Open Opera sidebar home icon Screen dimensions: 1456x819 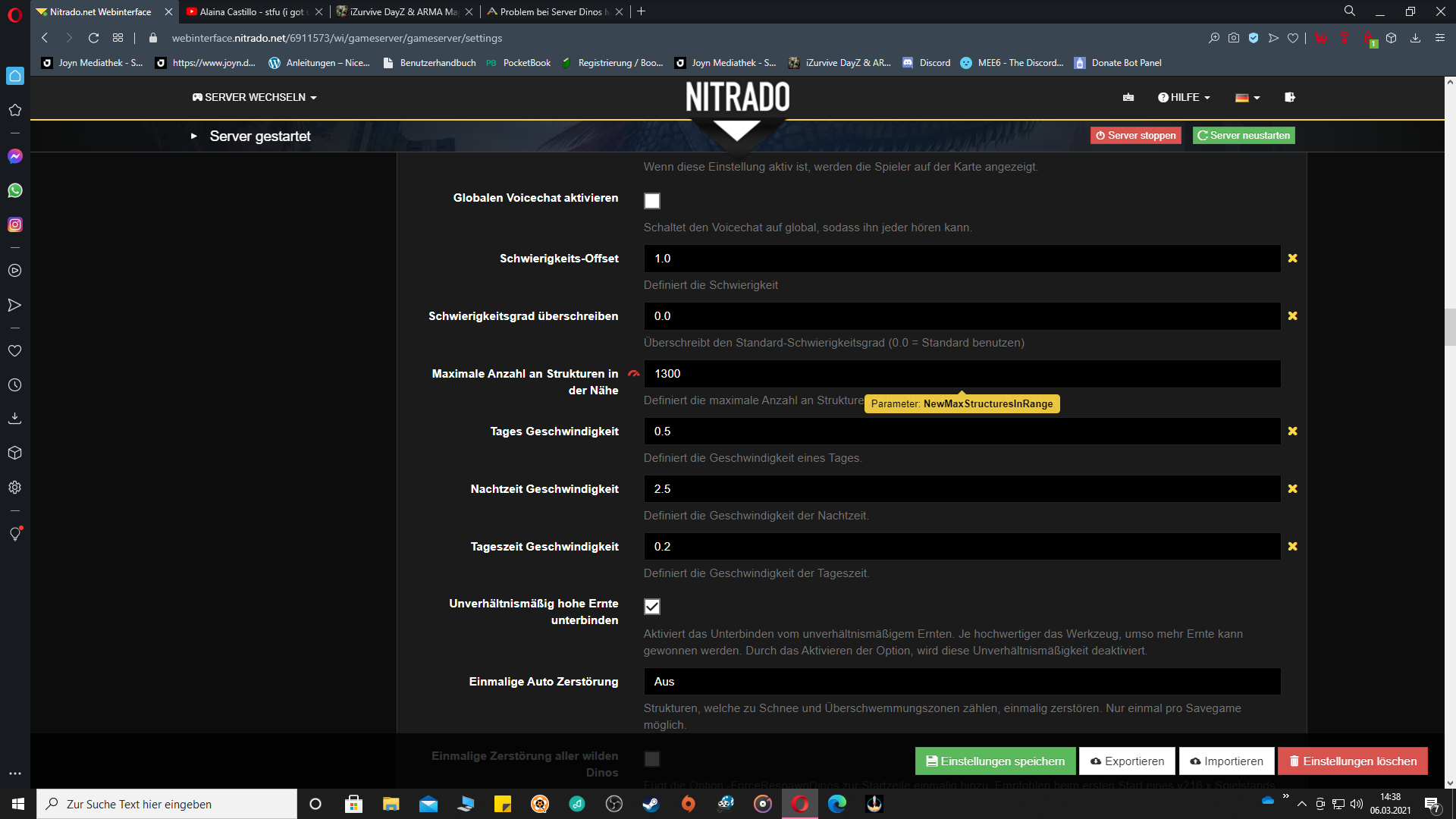(x=15, y=76)
